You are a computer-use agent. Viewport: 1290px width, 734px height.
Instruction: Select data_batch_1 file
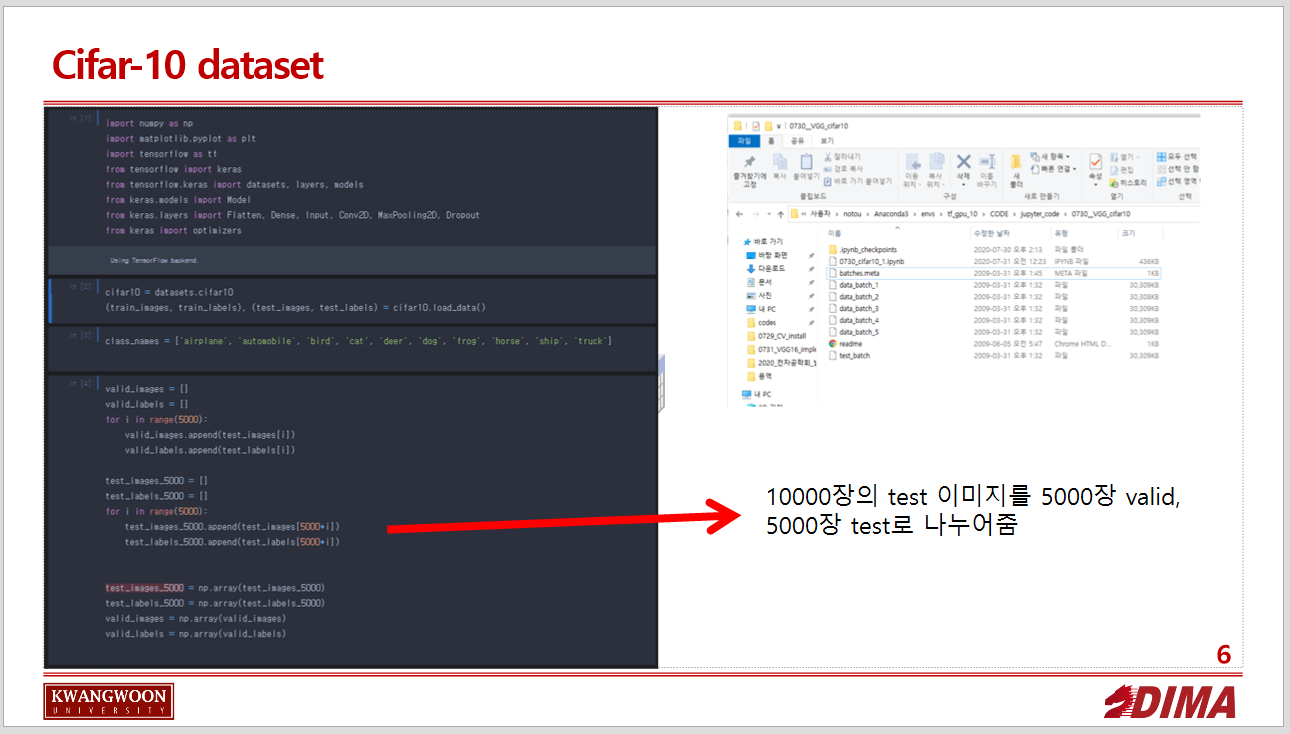853,285
